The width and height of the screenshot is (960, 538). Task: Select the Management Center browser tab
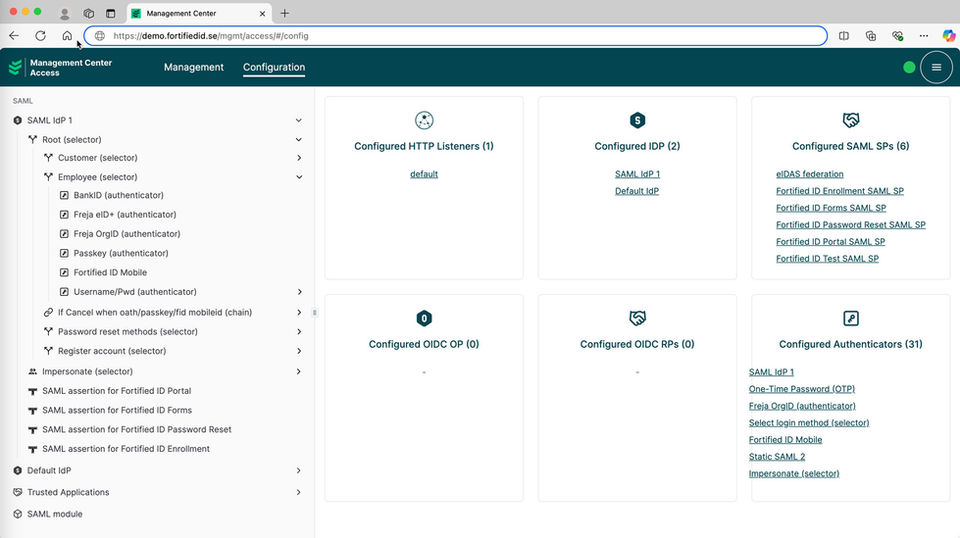pyautogui.click(x=200, y=13)
